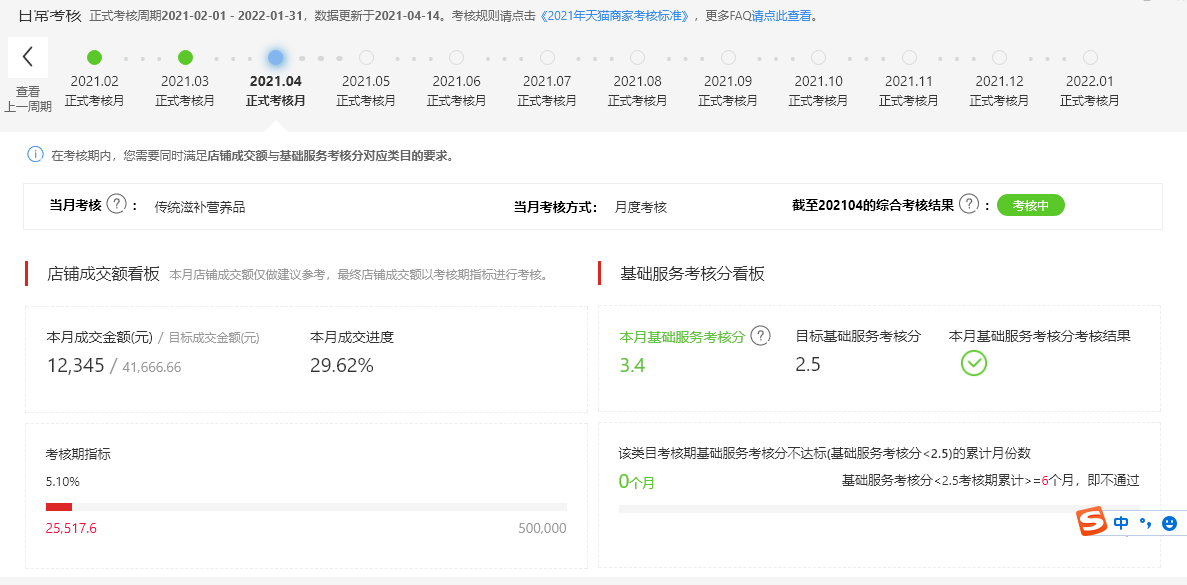Click the 截至202104的综合考核结果 label
The height and width of the screenshot is (585, 1187).
click(x=873, y=204)
